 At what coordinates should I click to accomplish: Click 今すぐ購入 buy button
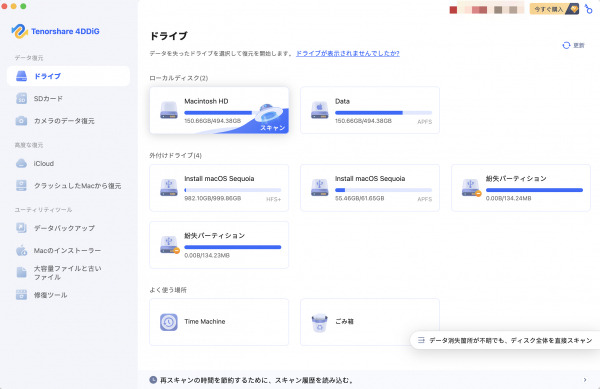[x=554, y=9]
